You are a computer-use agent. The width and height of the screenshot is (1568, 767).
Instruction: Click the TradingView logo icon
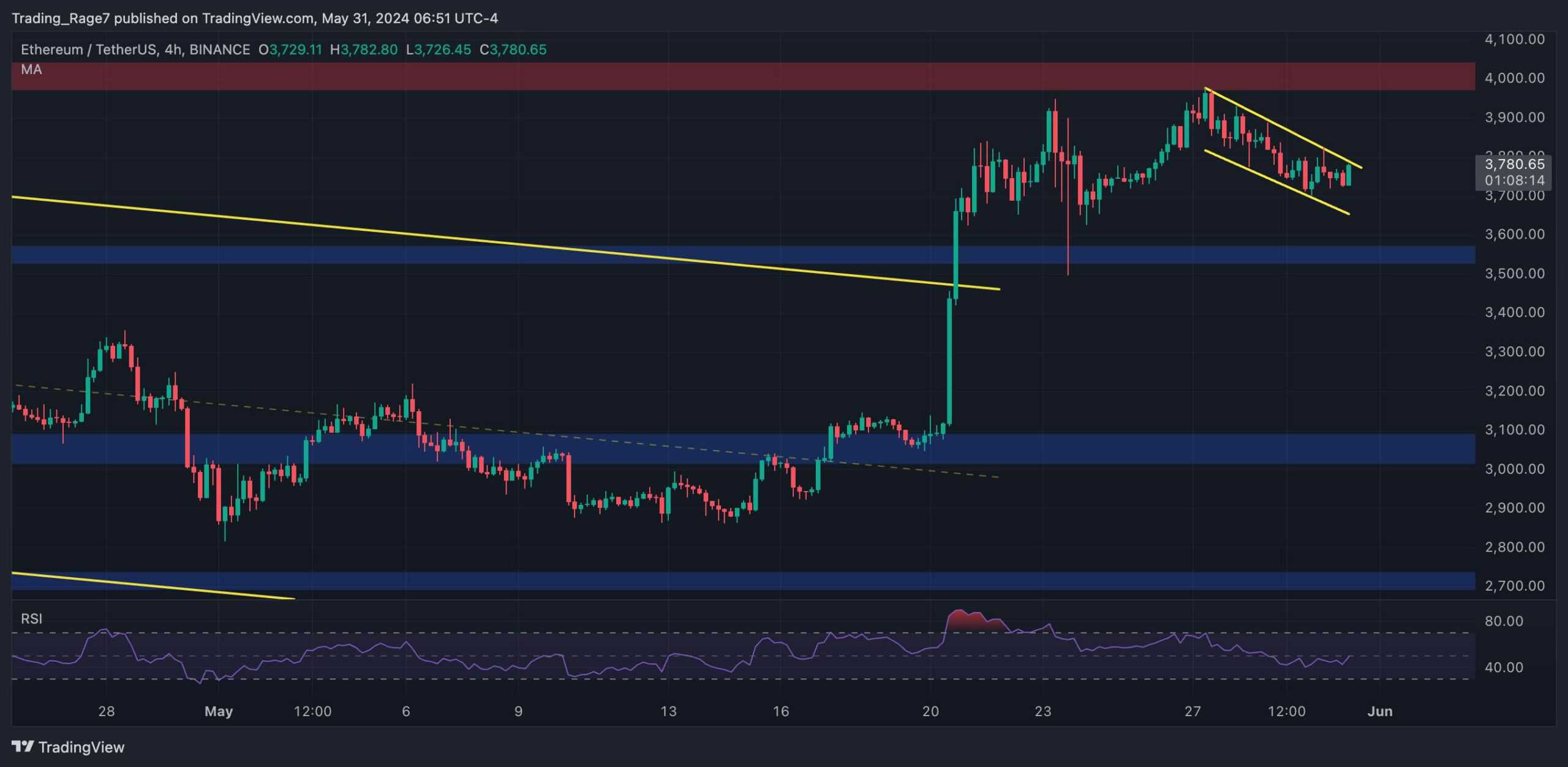[x=23, y=746]
